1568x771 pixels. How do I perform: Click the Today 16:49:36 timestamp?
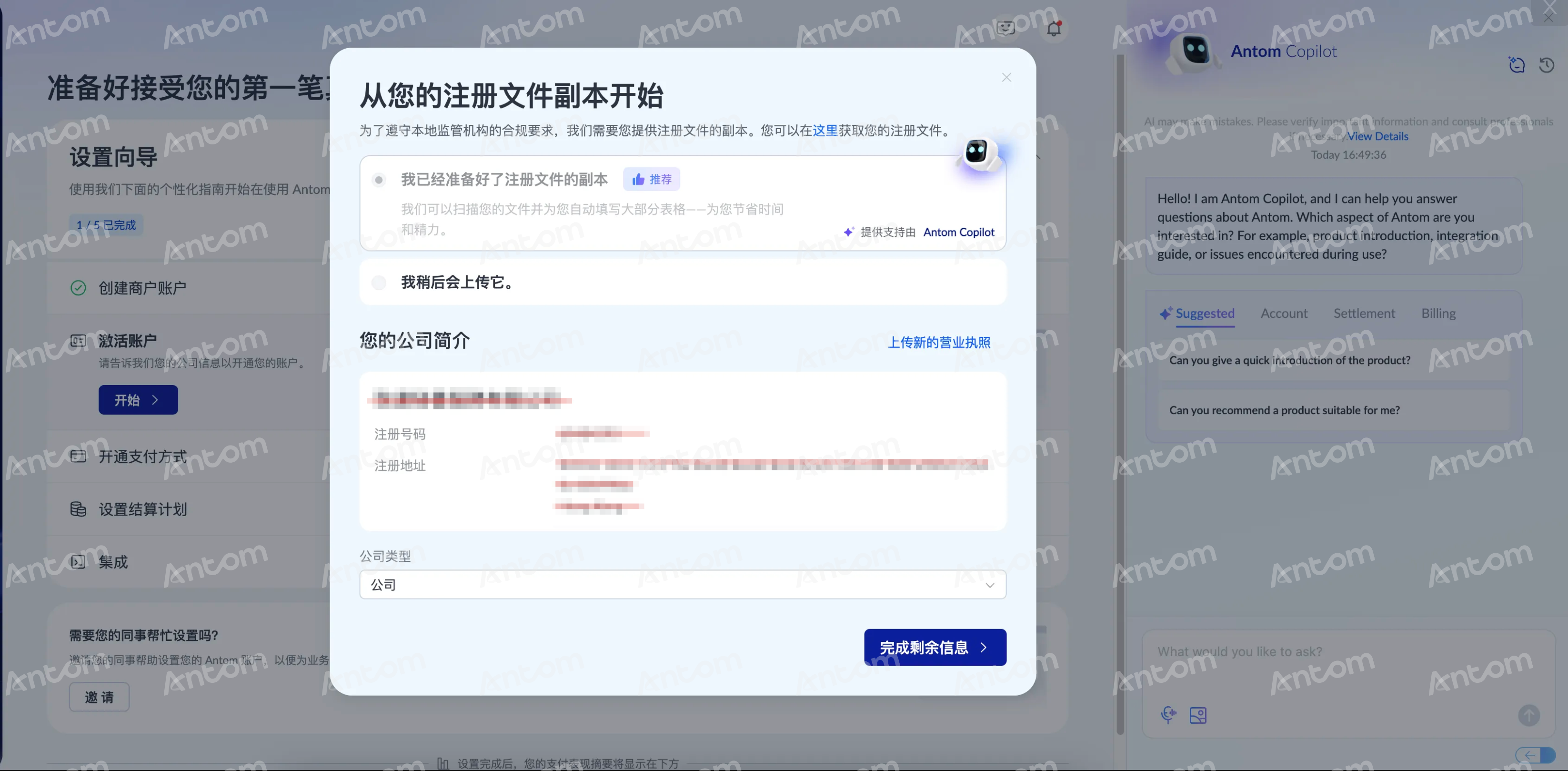(x=1348, y=155)
